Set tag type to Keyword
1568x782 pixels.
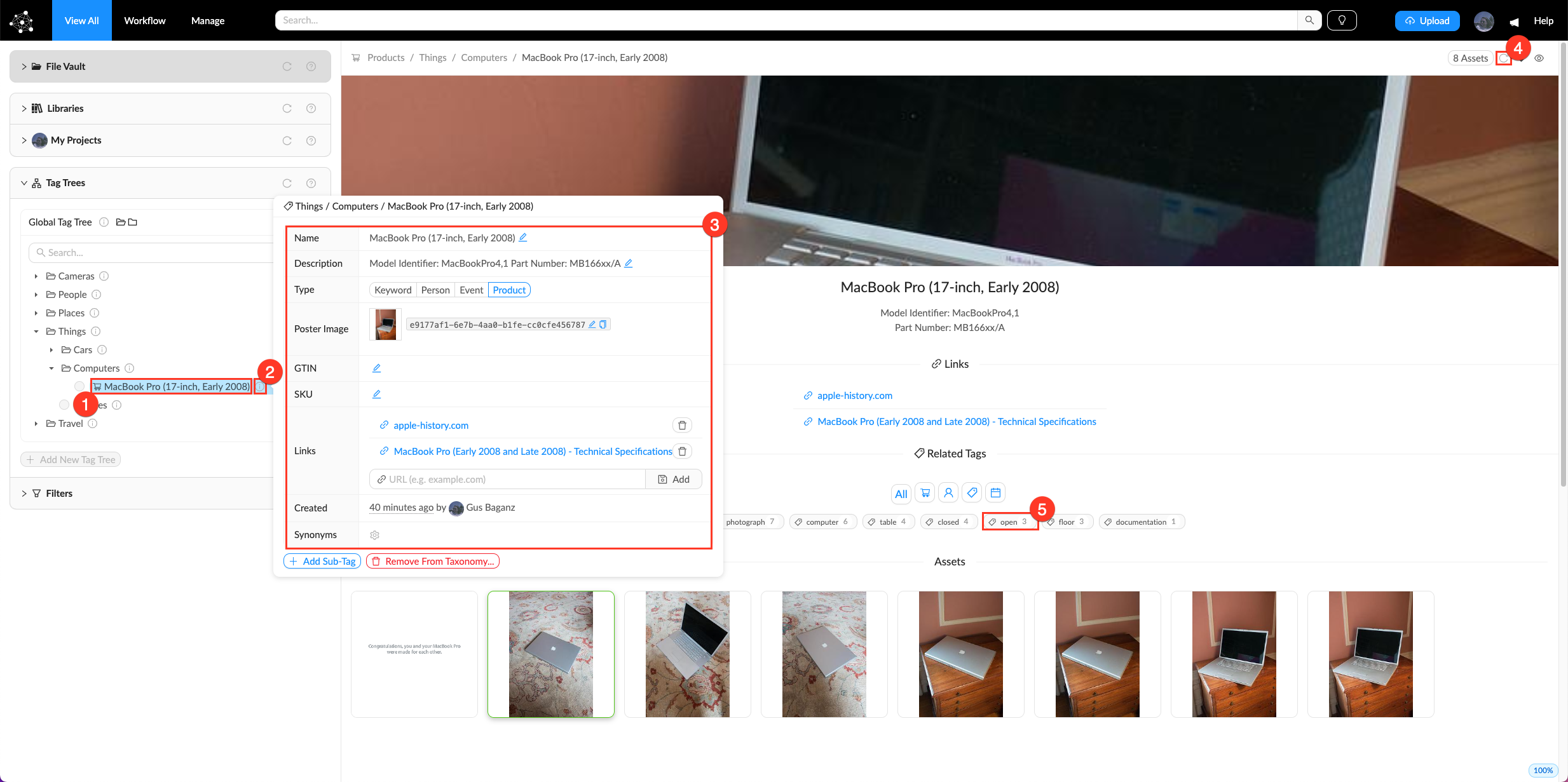pyautogui.click(x=393, y=290)
